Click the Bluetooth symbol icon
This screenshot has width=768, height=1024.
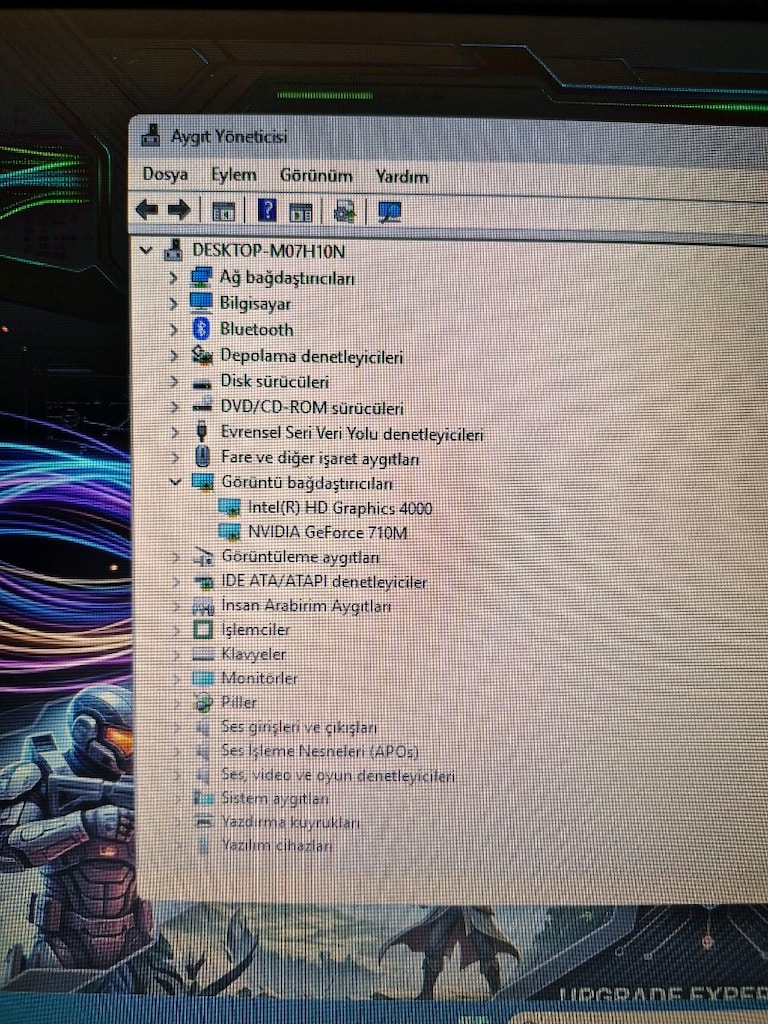(201, 328)
